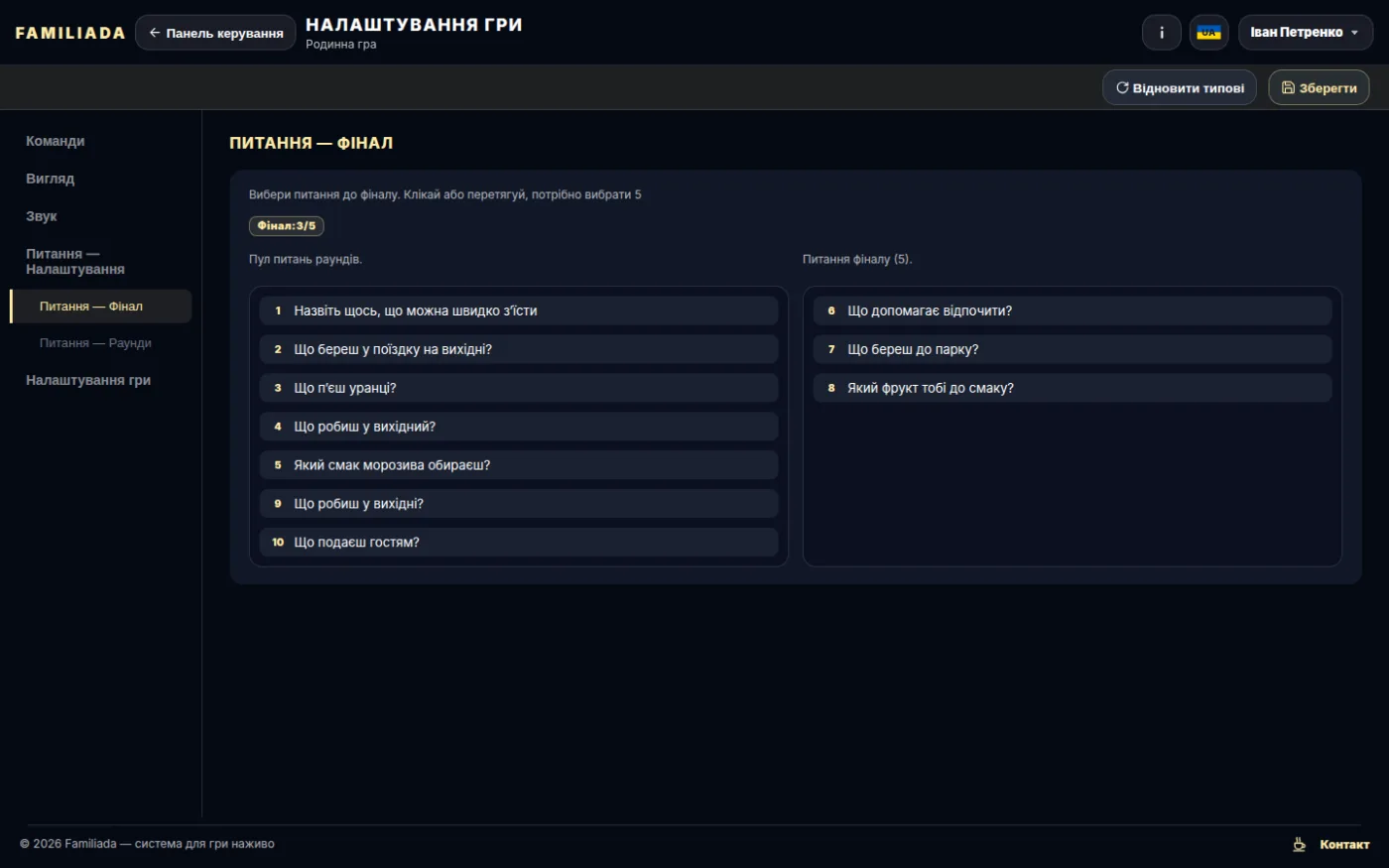This screenshot has height=868, width=1389.
Task: Click Відновити типові reset button
Action: click(x=1180, y=87)
